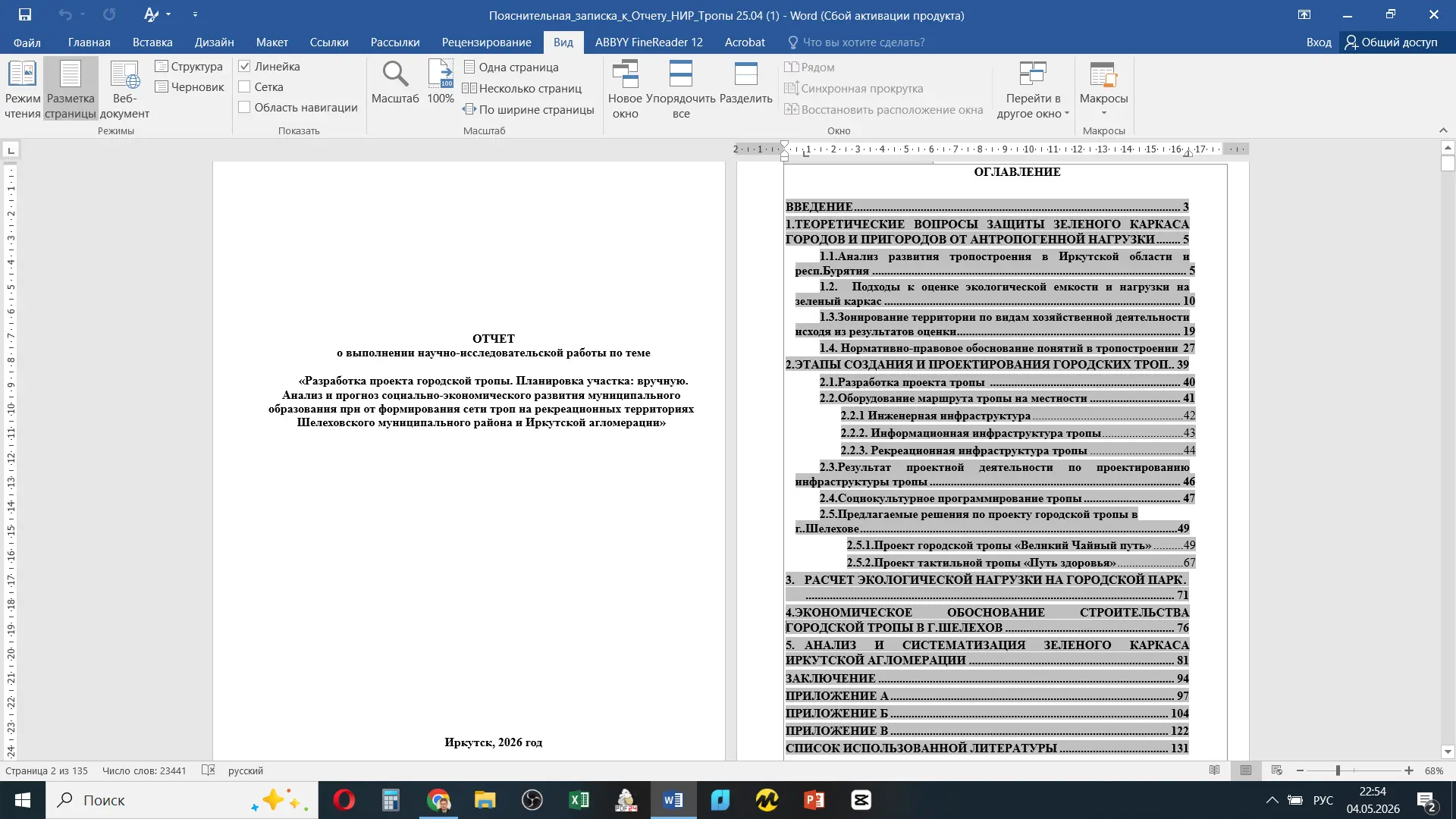Image resolution: width=1456 pixels, height=819 pixels.
Task: Switch to Черновик draft view
Action: [190, 87]
